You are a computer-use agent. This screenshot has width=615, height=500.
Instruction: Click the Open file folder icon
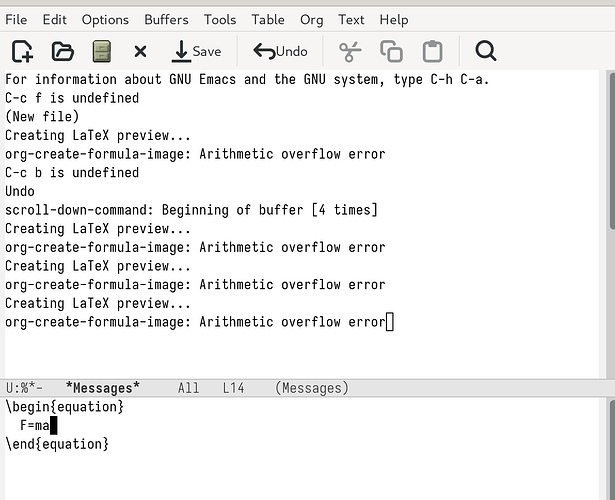click(62, 51)
